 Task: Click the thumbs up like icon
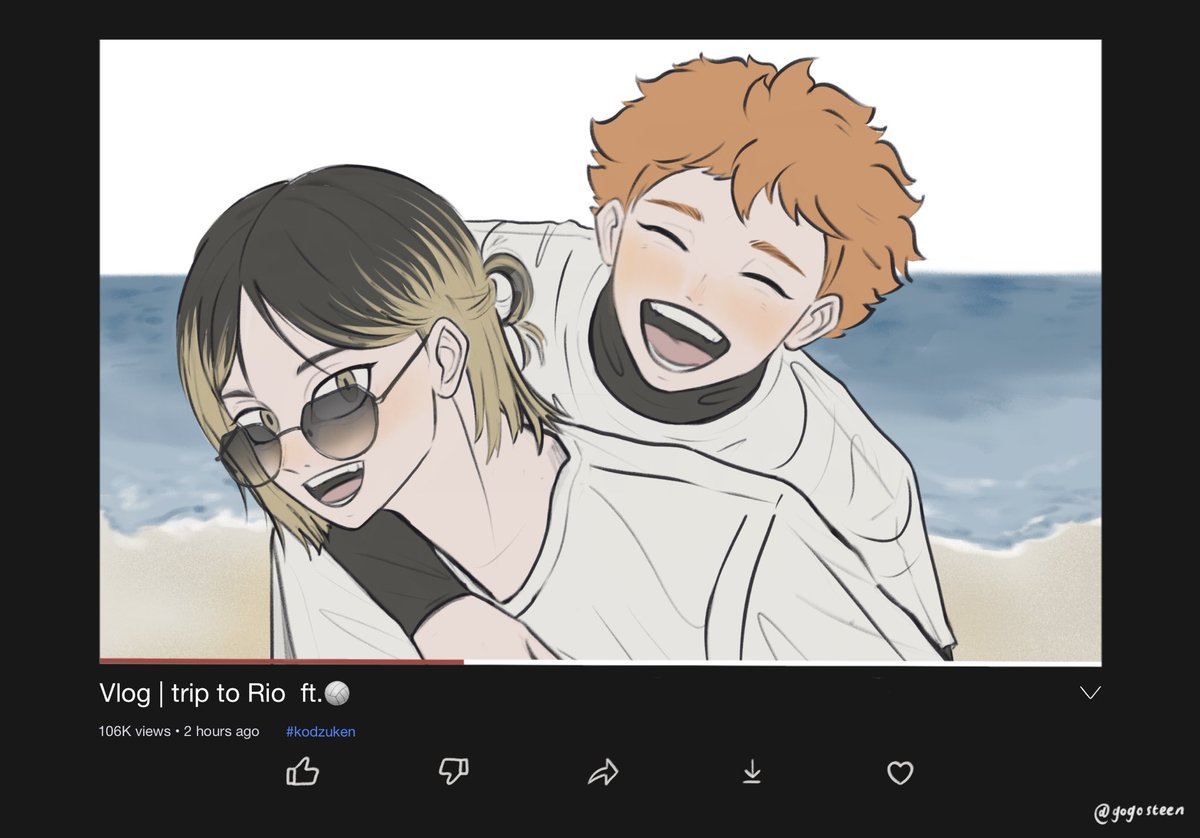(x=303, y=771)
